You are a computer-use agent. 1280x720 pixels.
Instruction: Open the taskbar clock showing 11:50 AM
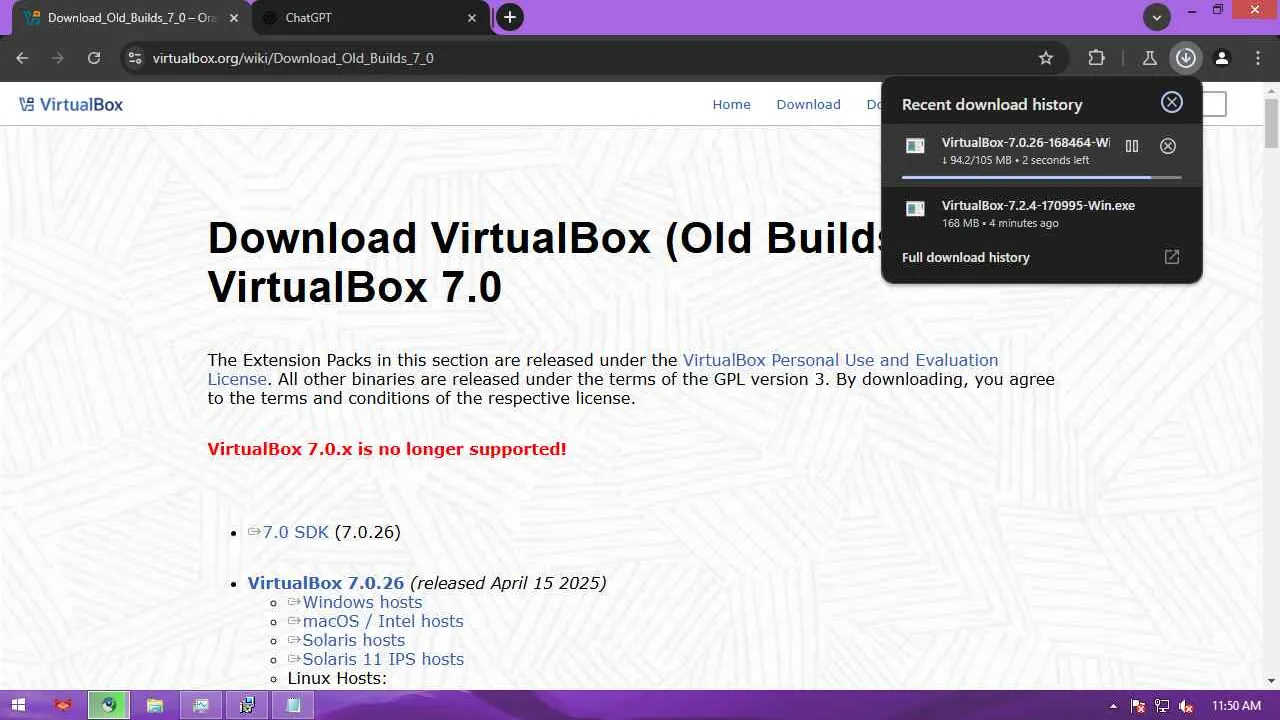1236,706
